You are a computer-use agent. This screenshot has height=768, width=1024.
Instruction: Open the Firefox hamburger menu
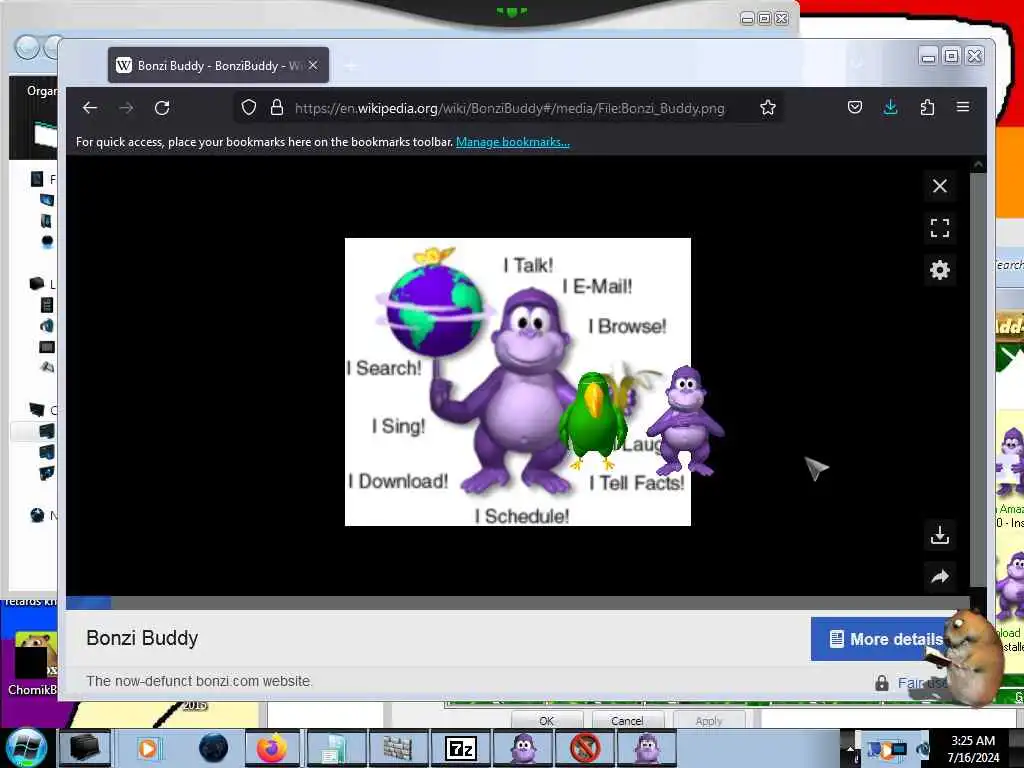click(x=963, y=107)
